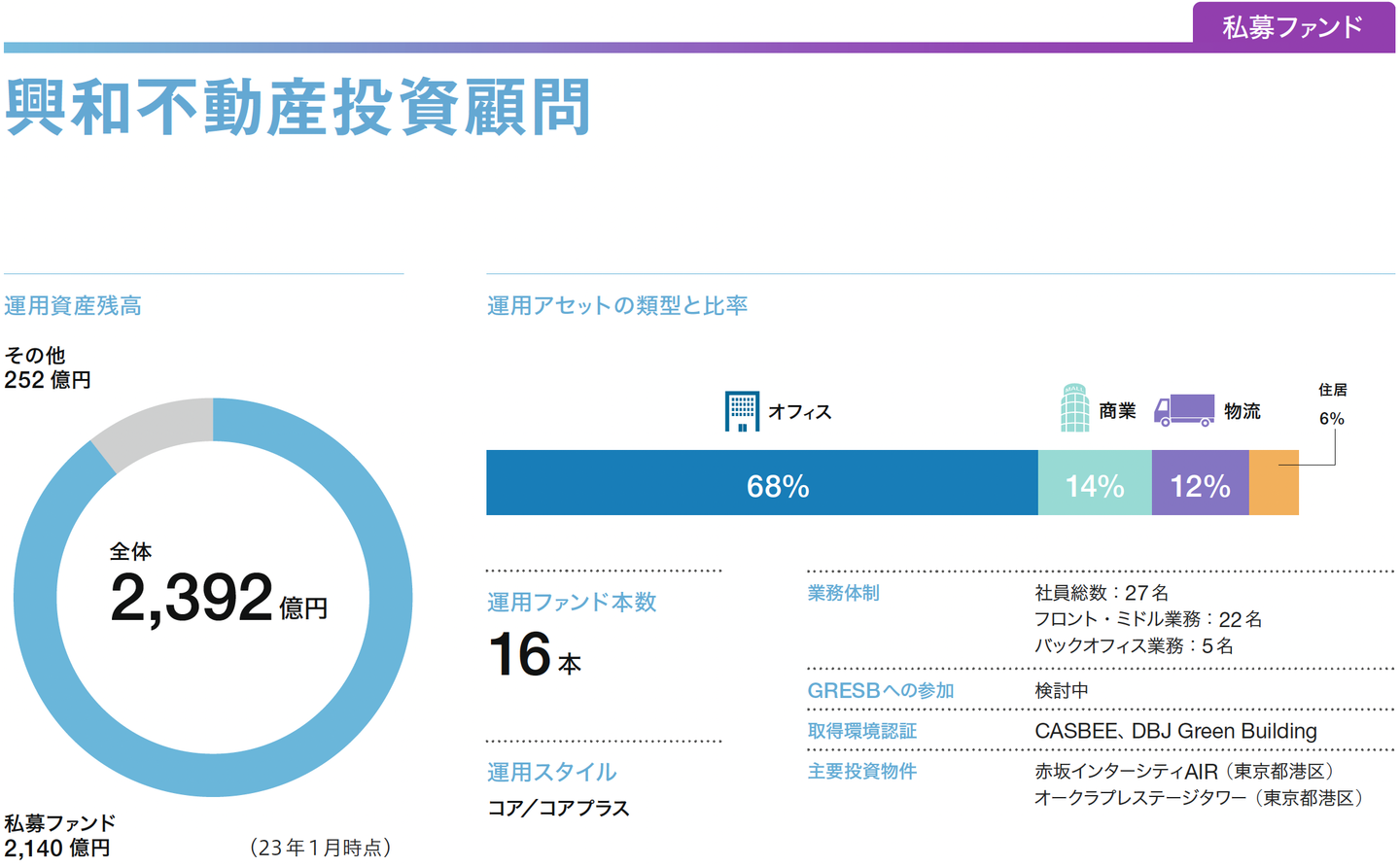Click the 運用ファンド本数 label

(x=572, y=603)
